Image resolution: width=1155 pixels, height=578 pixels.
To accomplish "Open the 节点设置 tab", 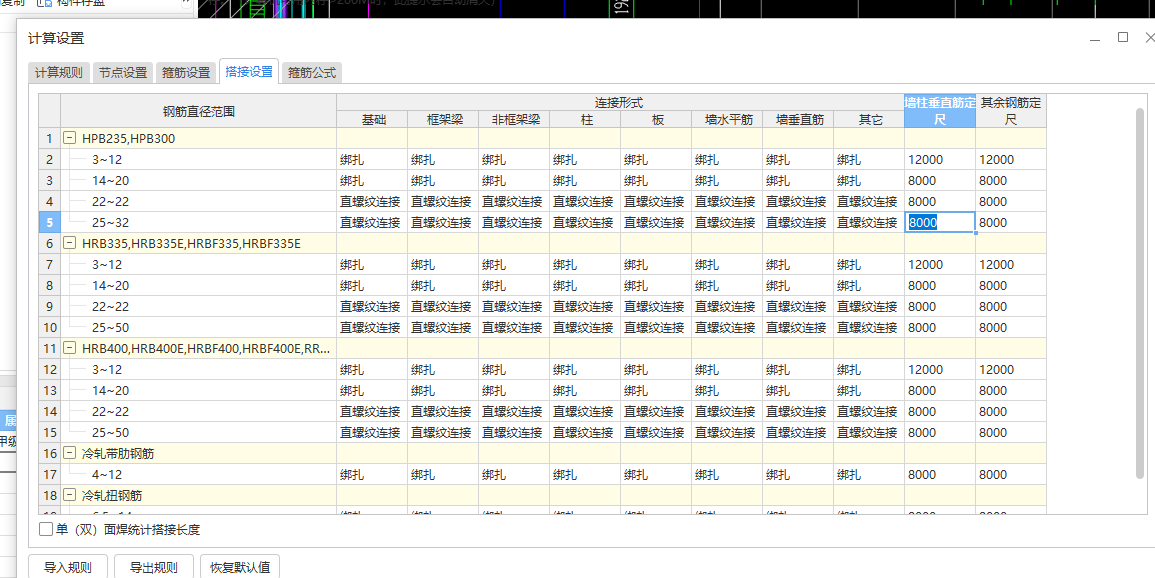I will click(x=123, y=73).
